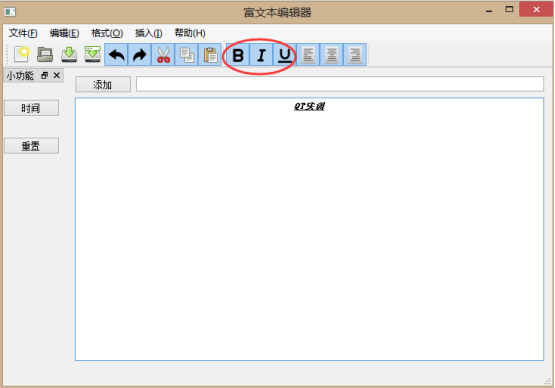This screenshot has width=555, height=388.
Task: Click the Save As toolbar icon
Action: 92,55
